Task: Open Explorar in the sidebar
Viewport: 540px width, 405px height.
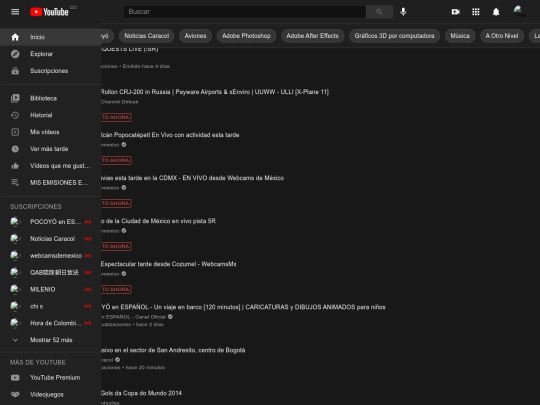Action: (x=50, y=54)
